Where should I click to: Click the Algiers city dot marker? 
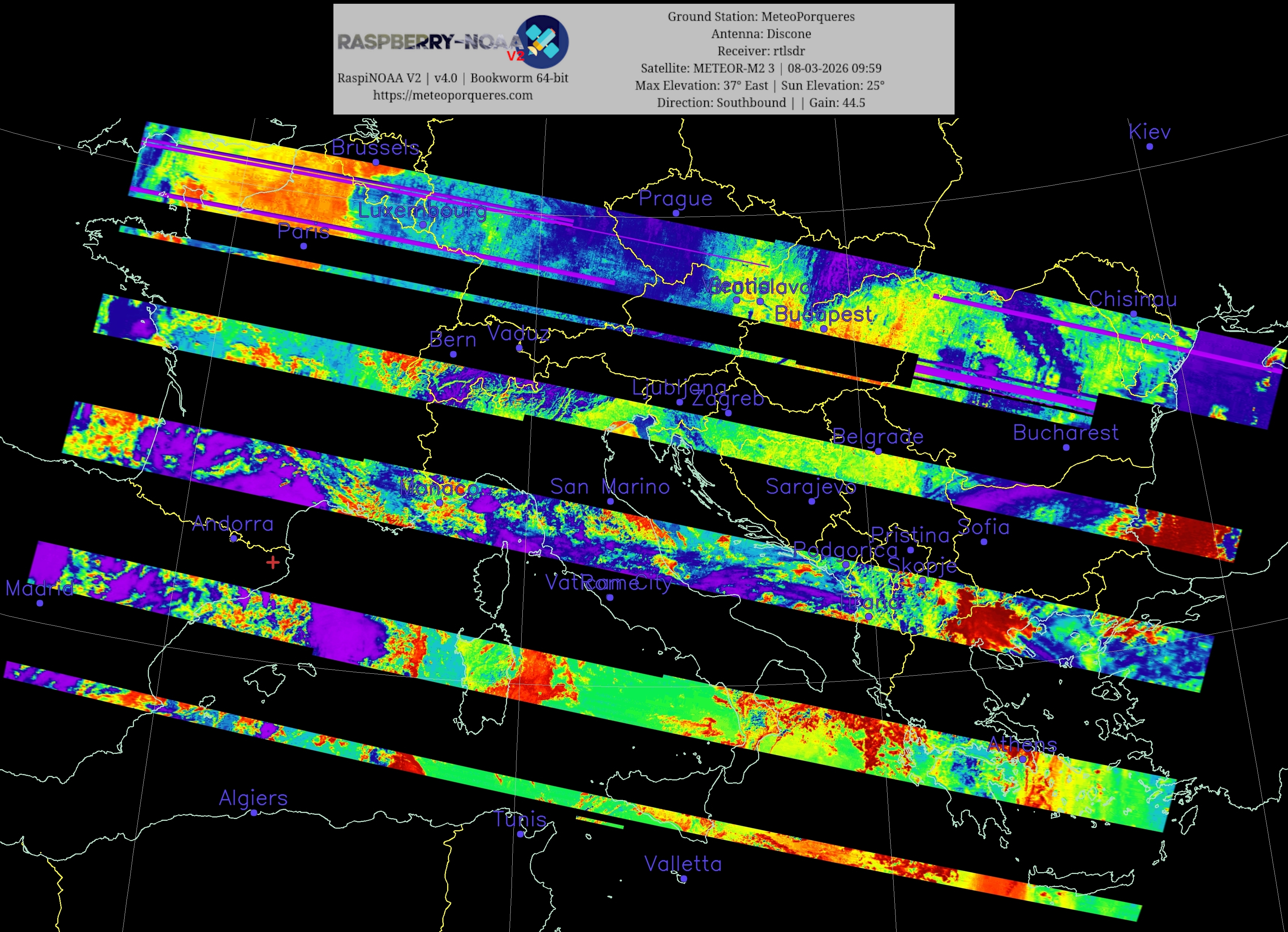254,813
